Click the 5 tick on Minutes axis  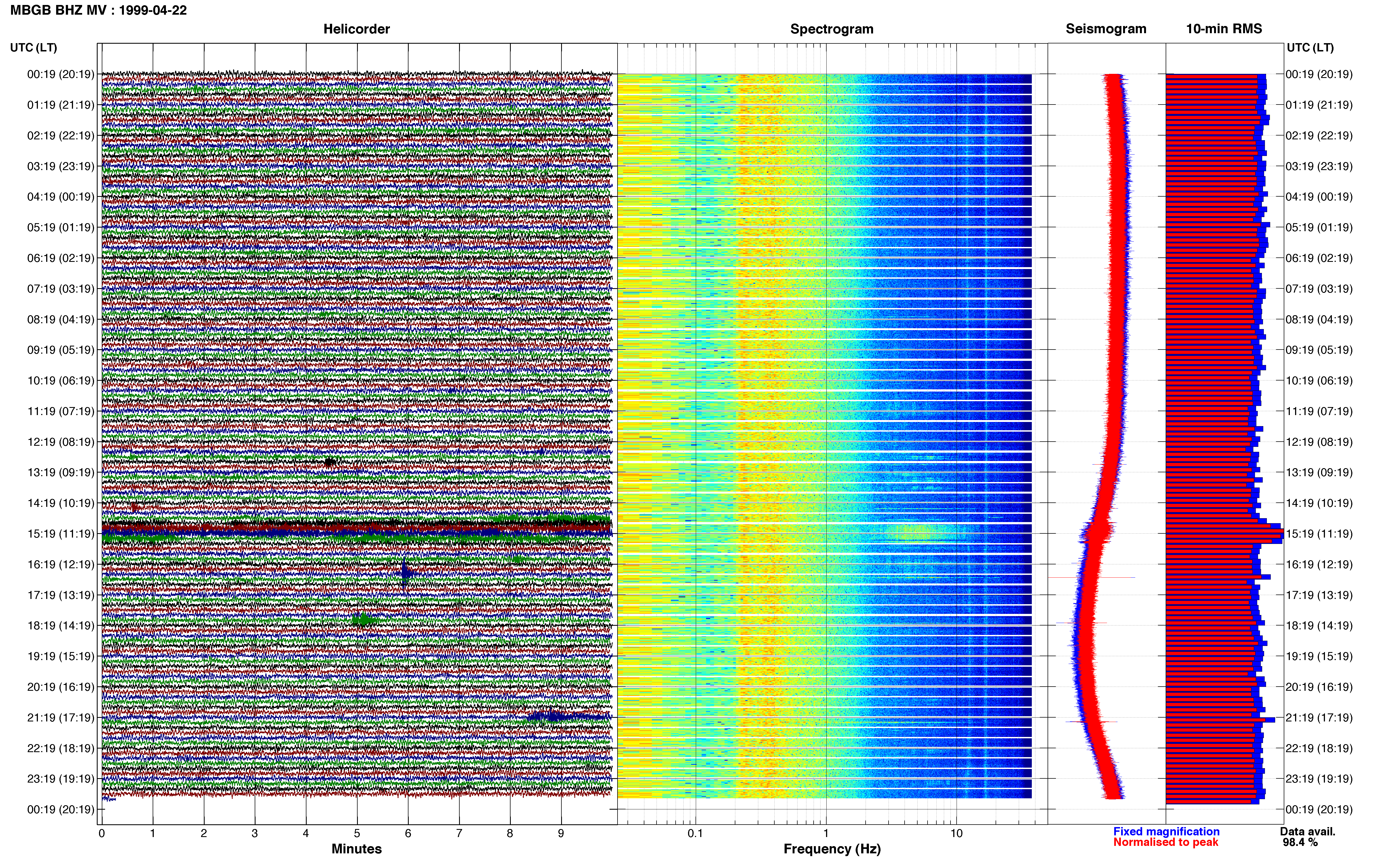[357, 833]
